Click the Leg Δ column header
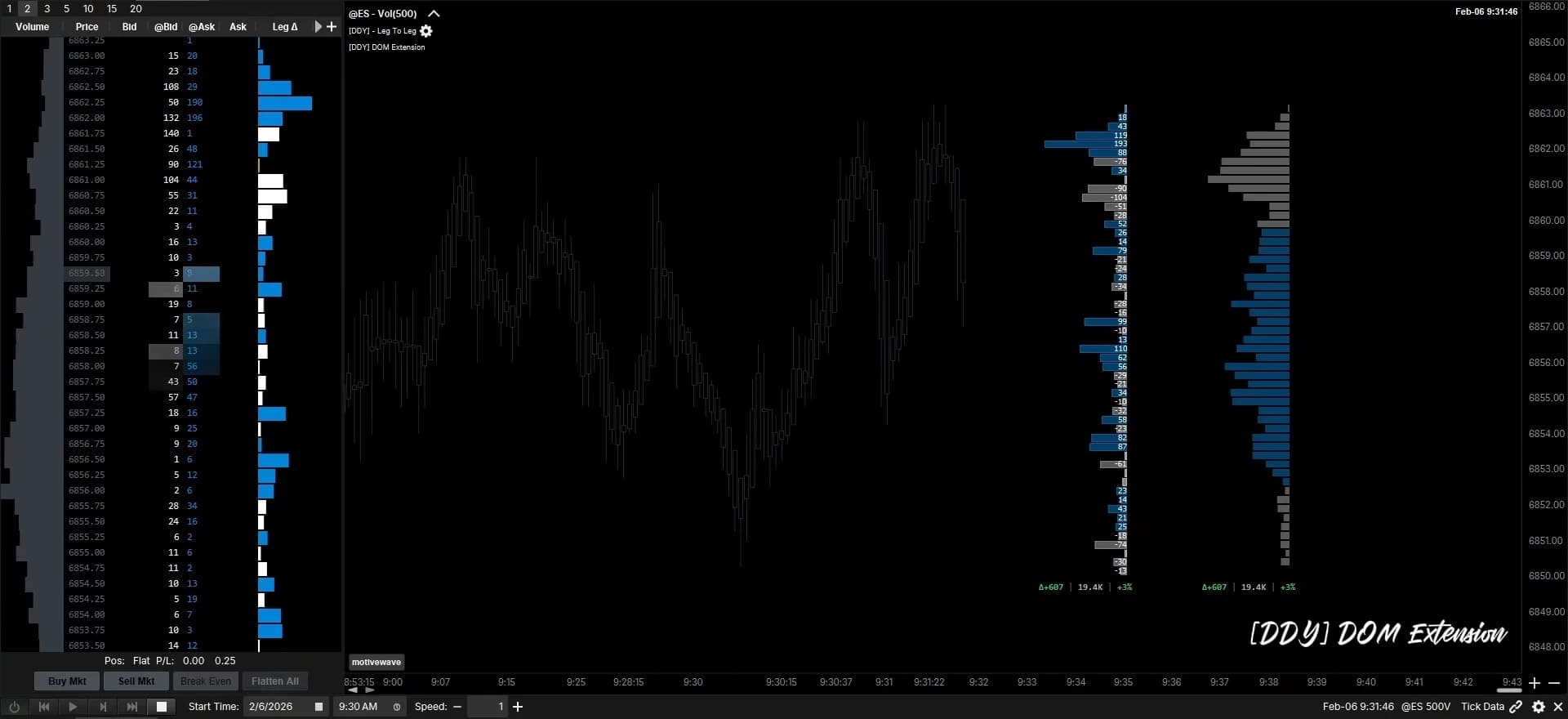 click(285, 27)
